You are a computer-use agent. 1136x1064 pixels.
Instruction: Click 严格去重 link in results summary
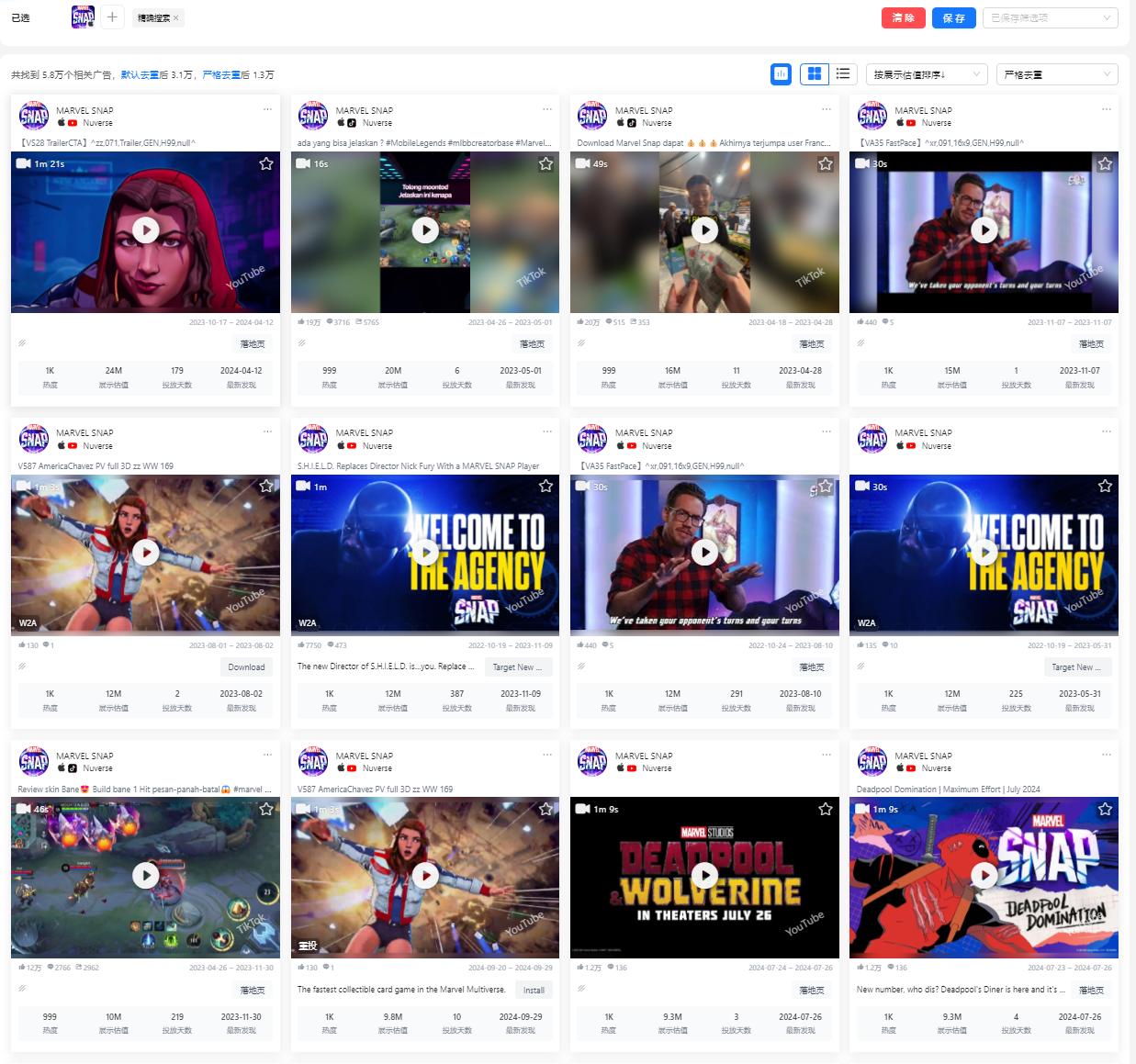[x=220, y=75]
